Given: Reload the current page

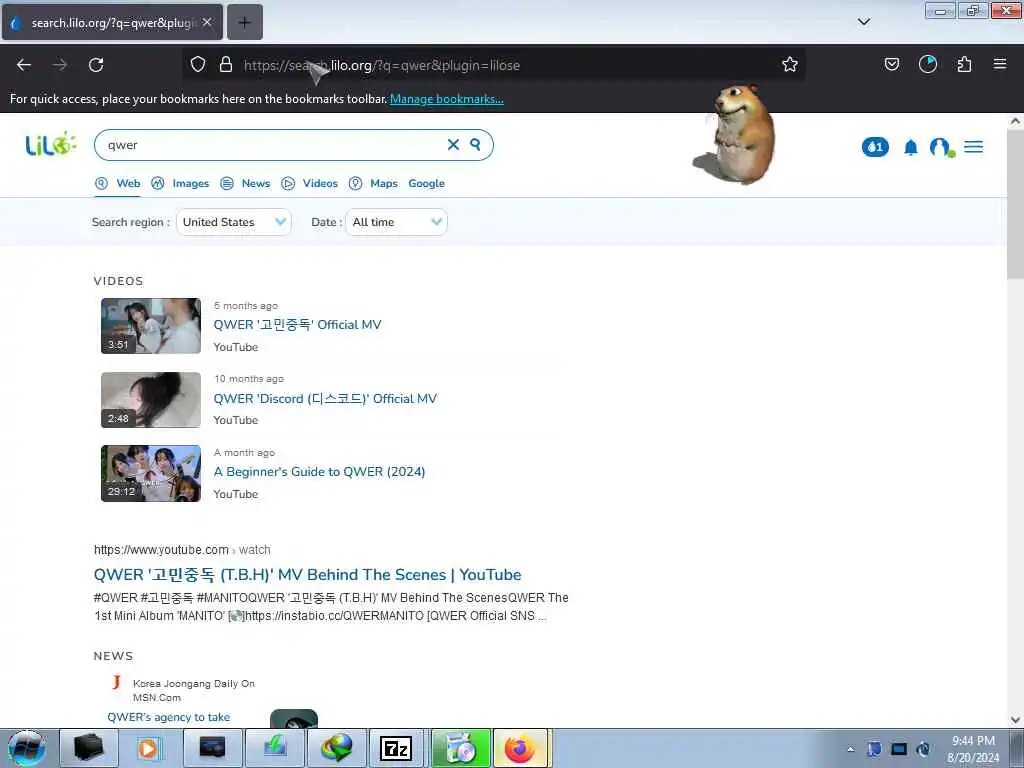Looking at the screenshot, I should (96, 65).
